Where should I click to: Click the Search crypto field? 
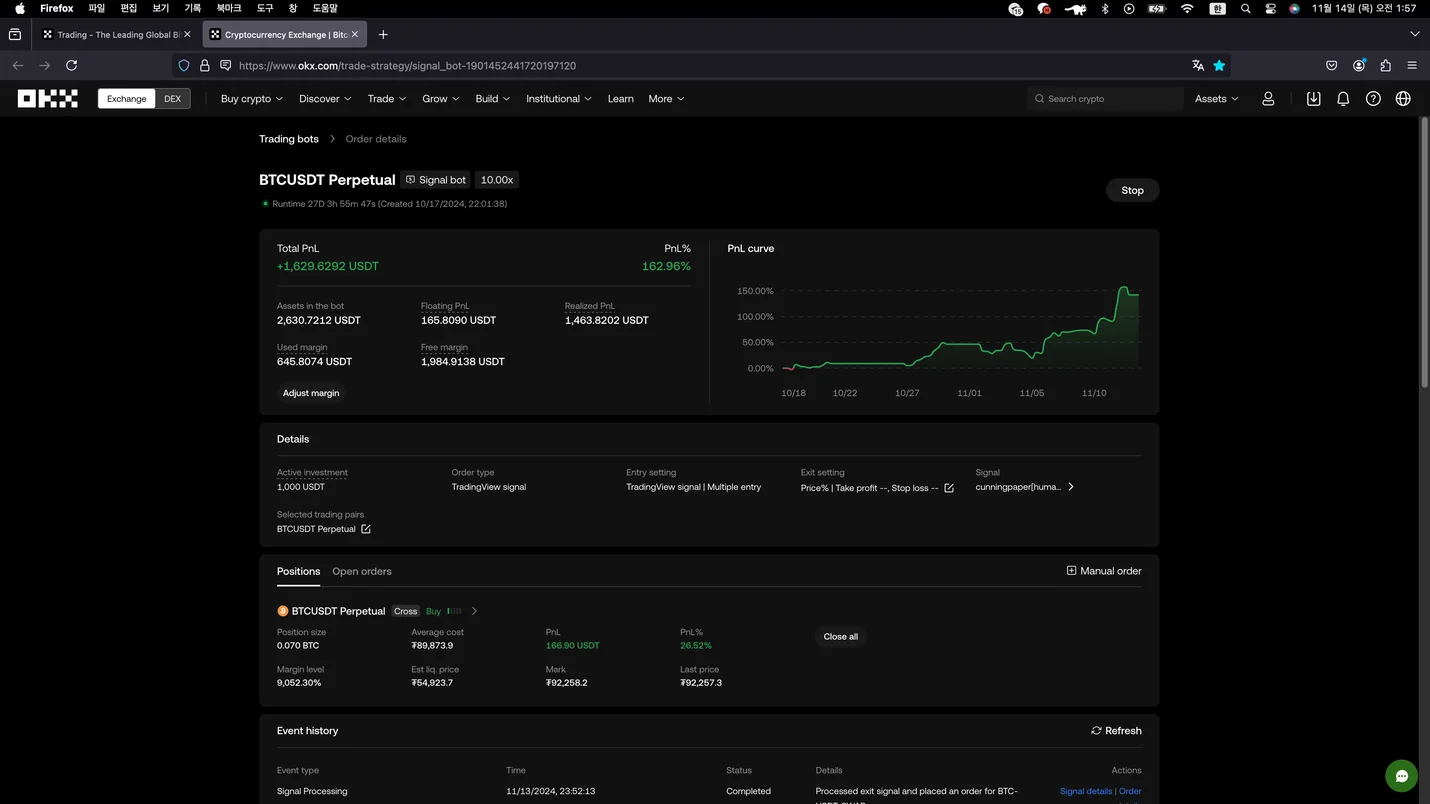pos(1105,99)
